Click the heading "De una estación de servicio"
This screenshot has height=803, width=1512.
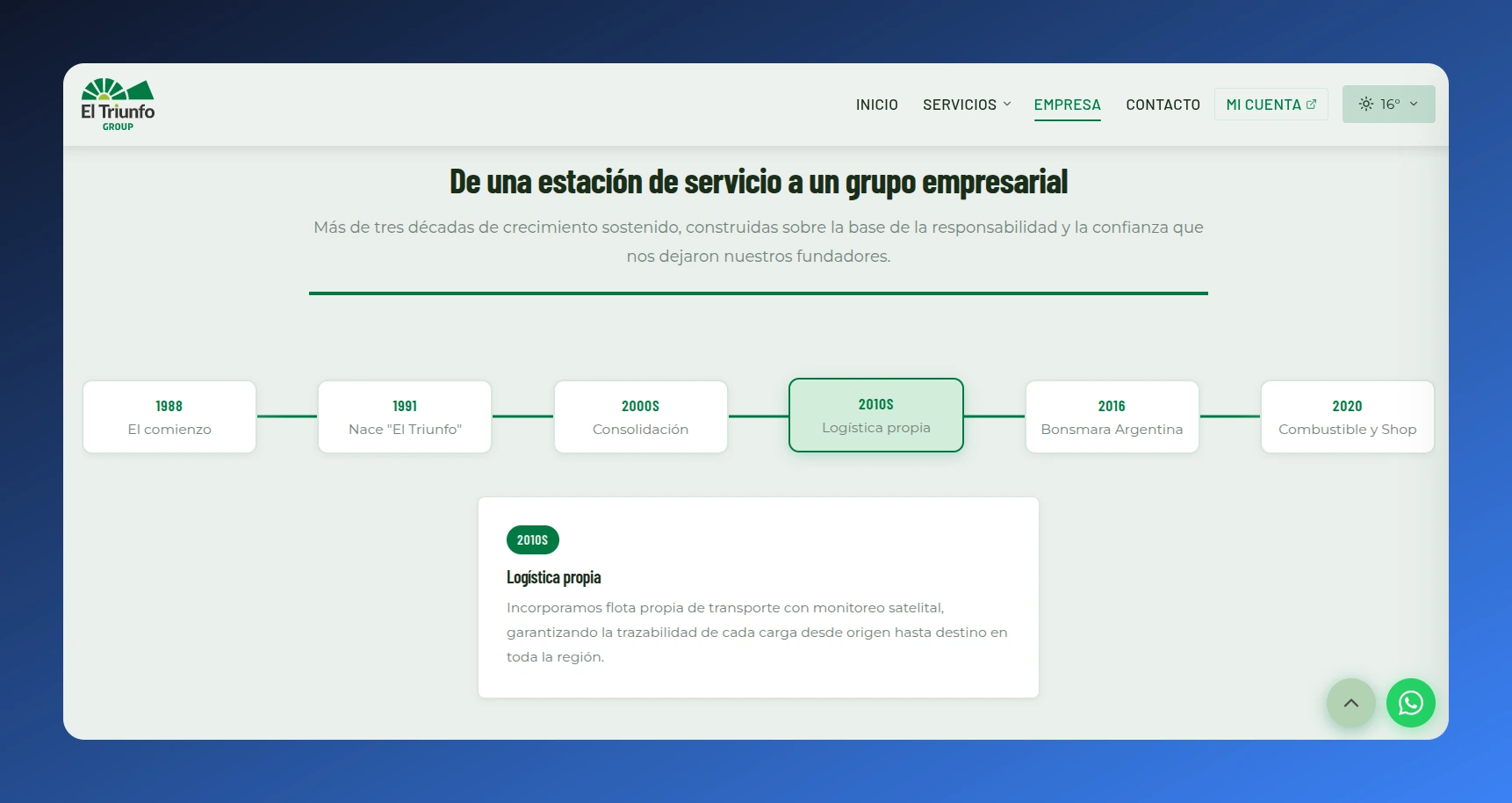[x=759, y=182]
